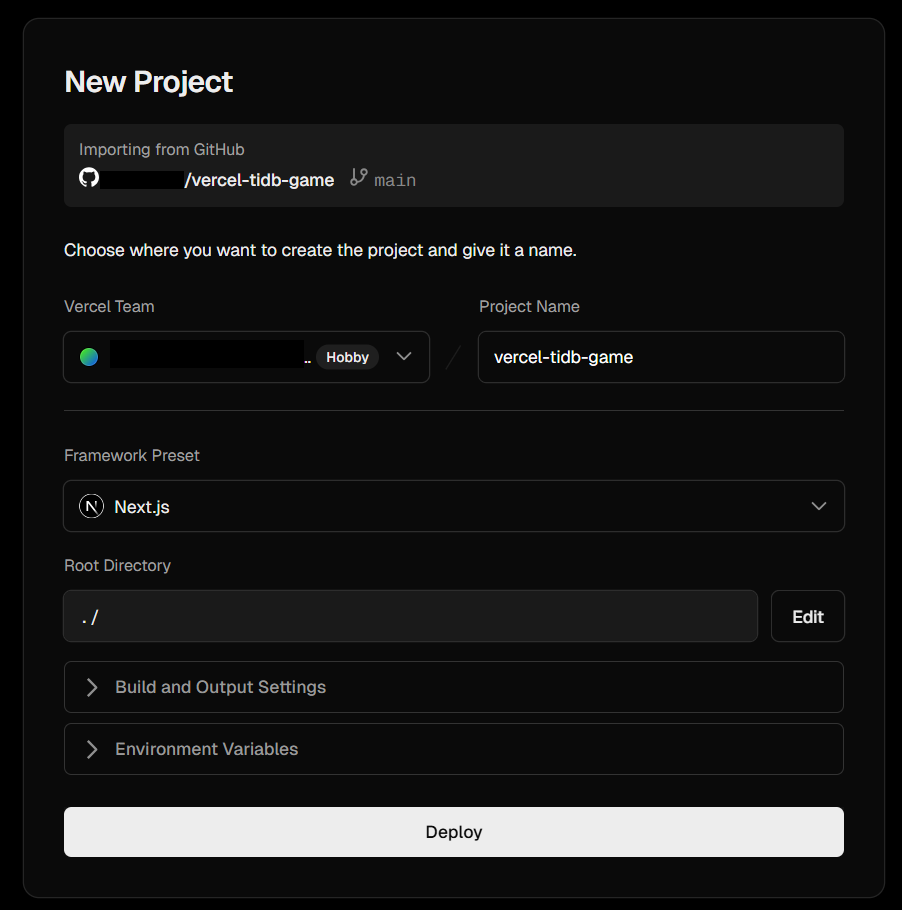This screenshot has width=902, height=910.
Task: Click the /vercel-tidb-game repository name
Action: [259, 180]
